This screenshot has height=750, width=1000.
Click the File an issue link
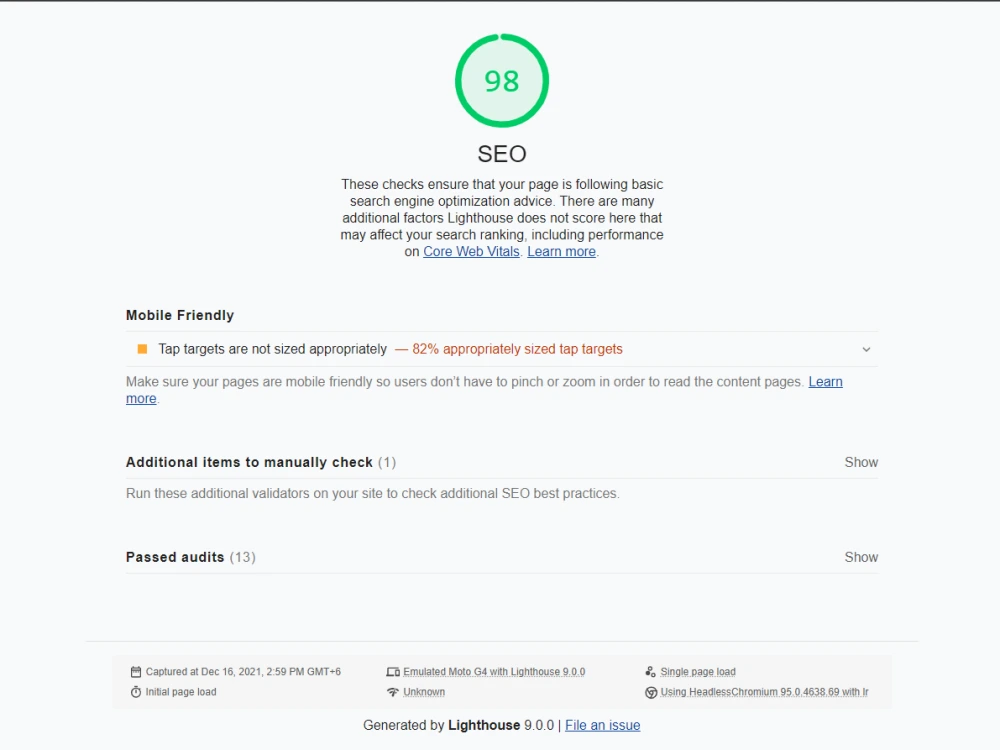pos(603,725)
